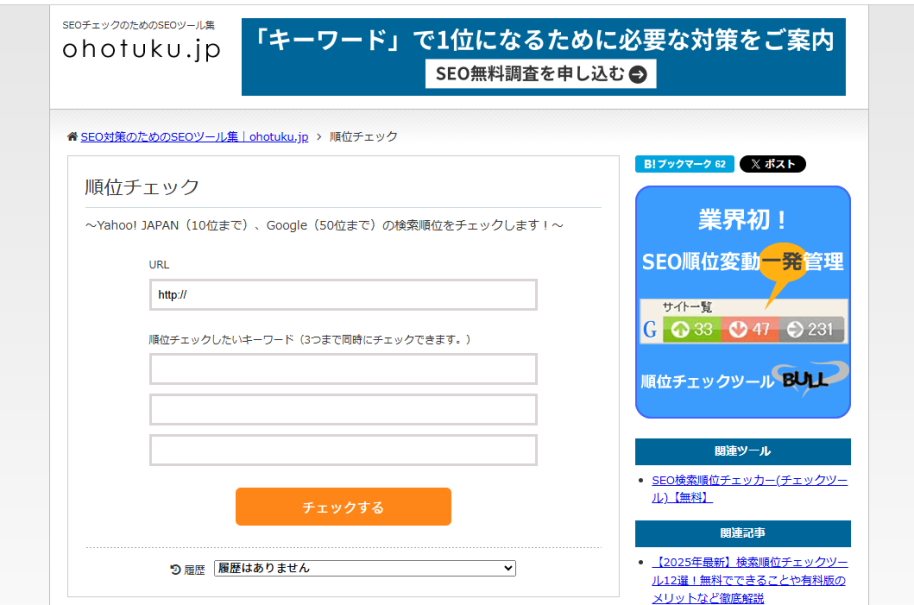The image size is (914, 605).
Task: Open the SEO対策のためのSEOツール集 breadcrumb link
Action: coord(194,137)
